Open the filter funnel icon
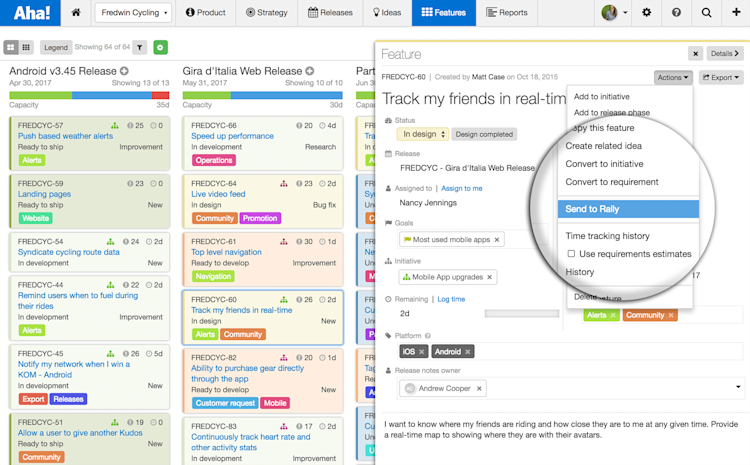This screenshot has width=750, height=465. click(x=140, y=47)
